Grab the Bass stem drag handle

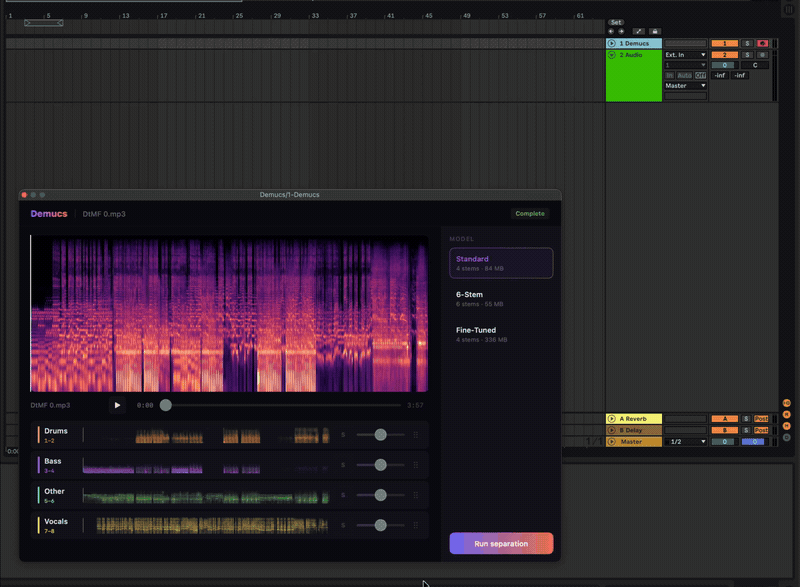coord(416,465)
